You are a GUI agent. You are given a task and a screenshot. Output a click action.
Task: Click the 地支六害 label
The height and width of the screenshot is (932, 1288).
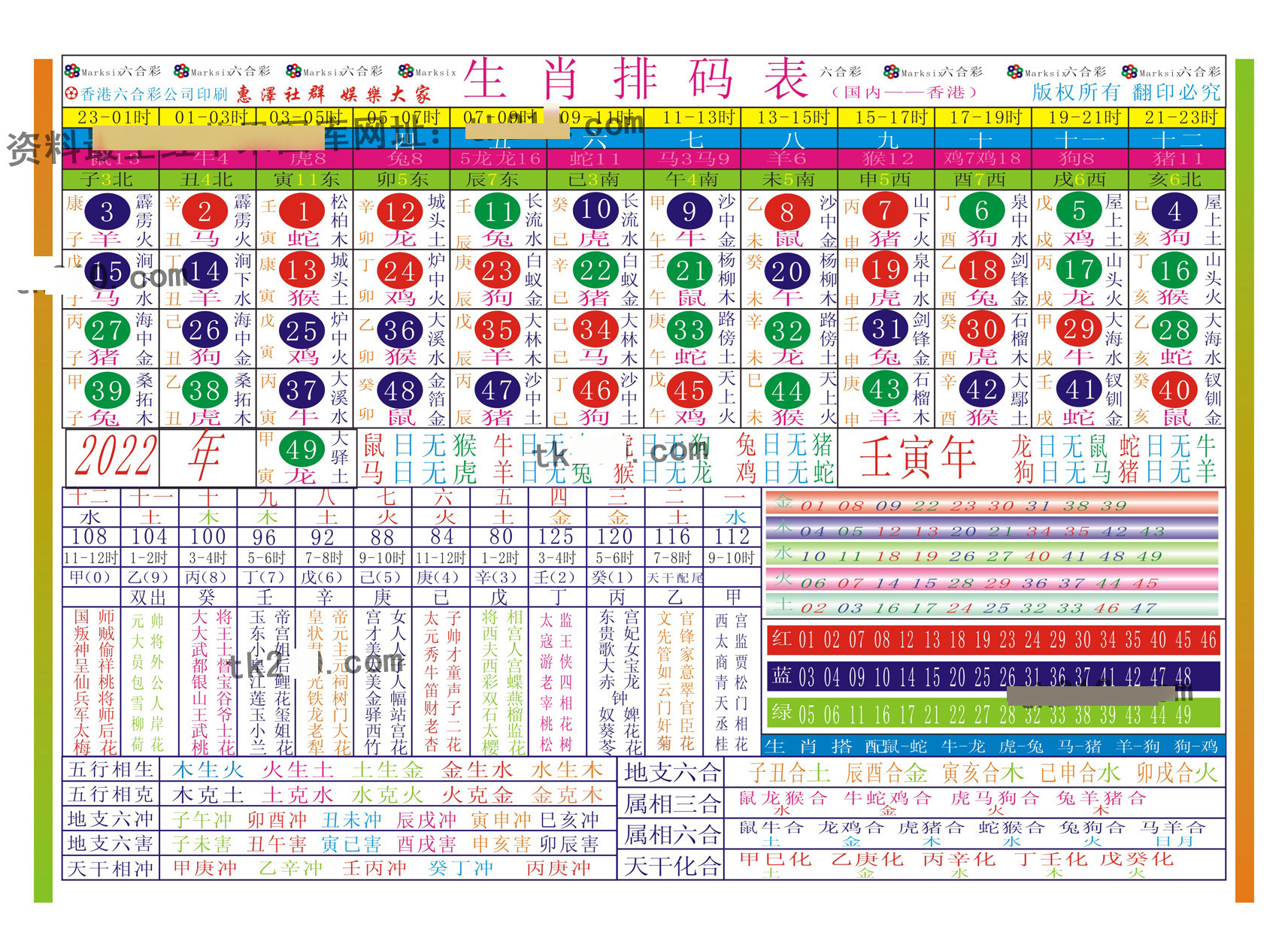(111, 844)
